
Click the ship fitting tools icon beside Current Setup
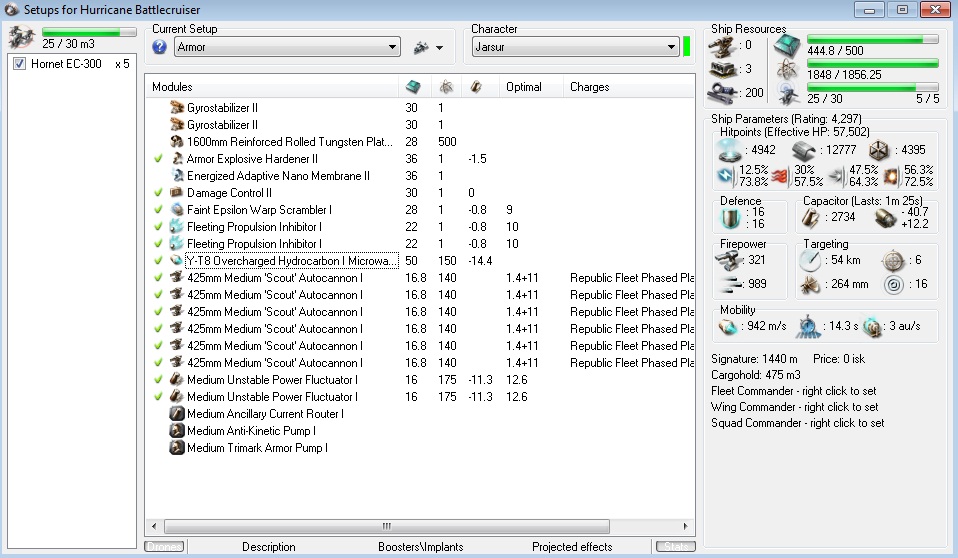(421, 47)
